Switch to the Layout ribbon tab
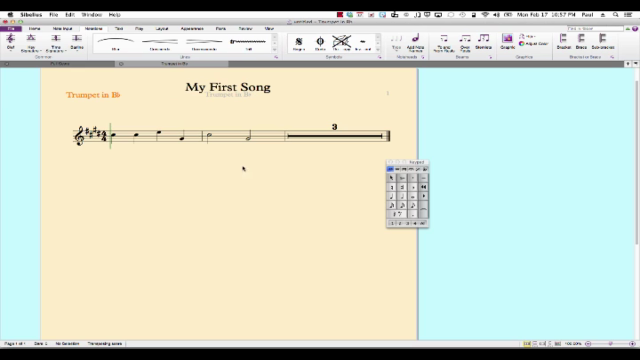Image resolution: width=640 pixels, height=360 pixels. click(162, 29)
